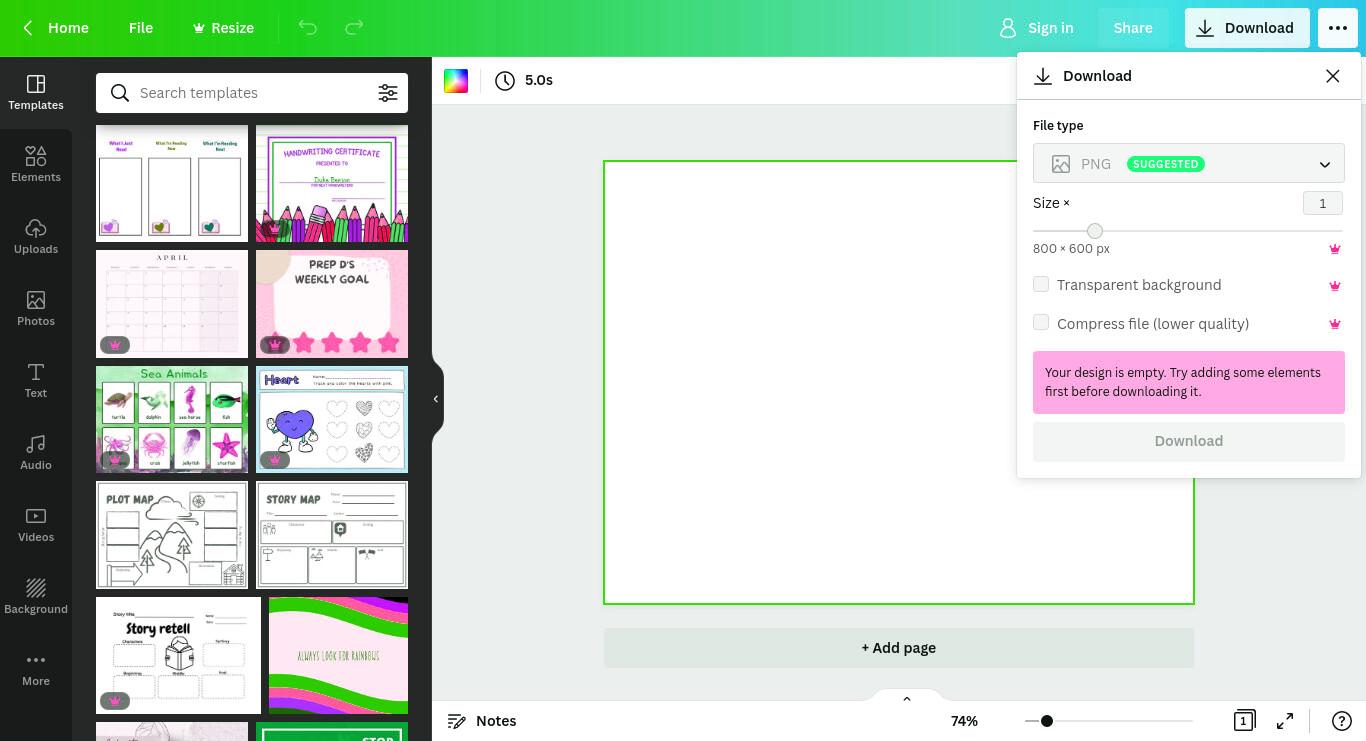
Task: Click the crown icon beside Compress file
Action: pos(1334,324)
